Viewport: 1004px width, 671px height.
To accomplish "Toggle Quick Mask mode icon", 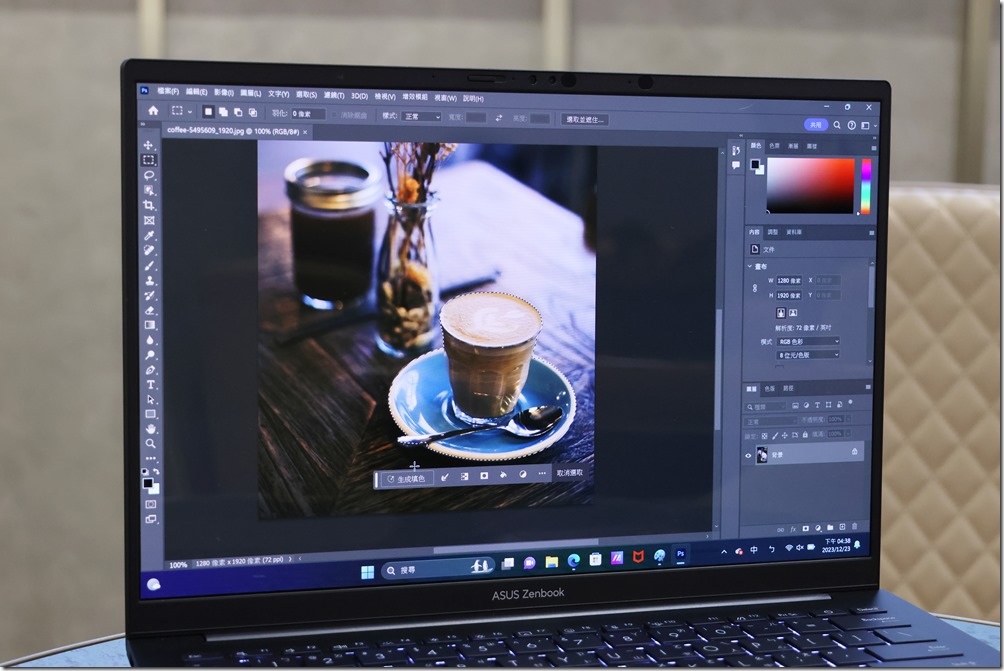I will pos(150,505).
